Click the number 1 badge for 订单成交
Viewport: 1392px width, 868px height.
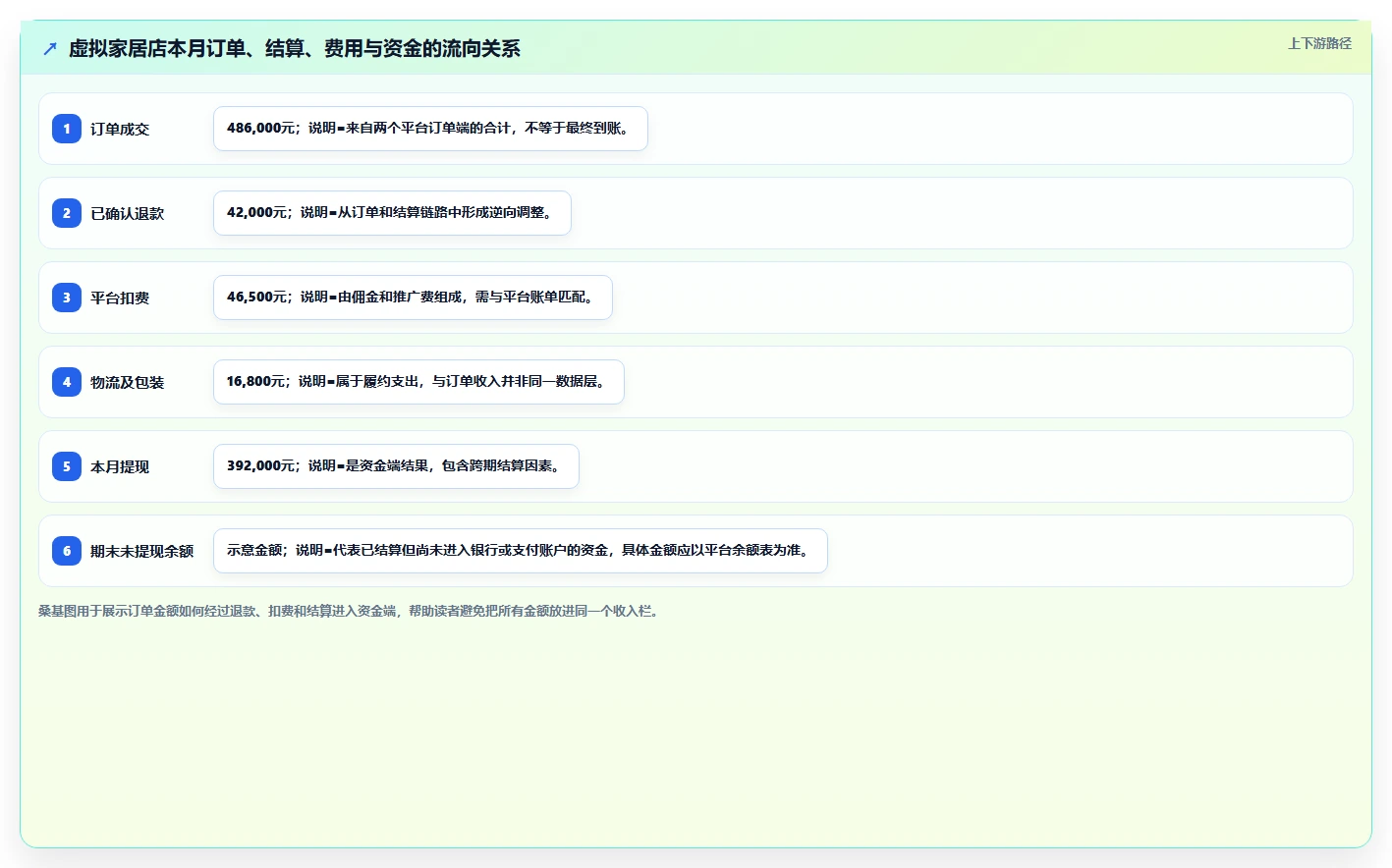click(x=67, y=129)
